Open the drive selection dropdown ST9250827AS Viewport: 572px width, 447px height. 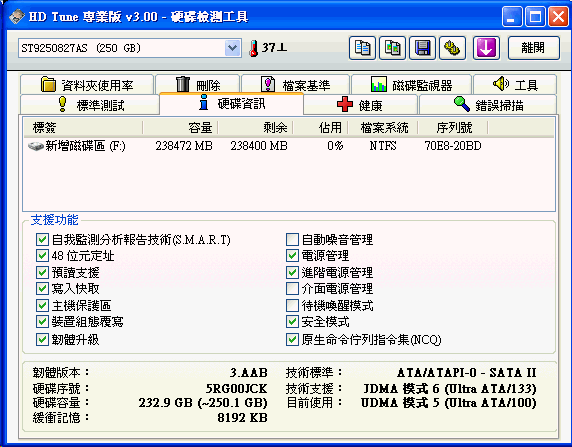[130, 48]
